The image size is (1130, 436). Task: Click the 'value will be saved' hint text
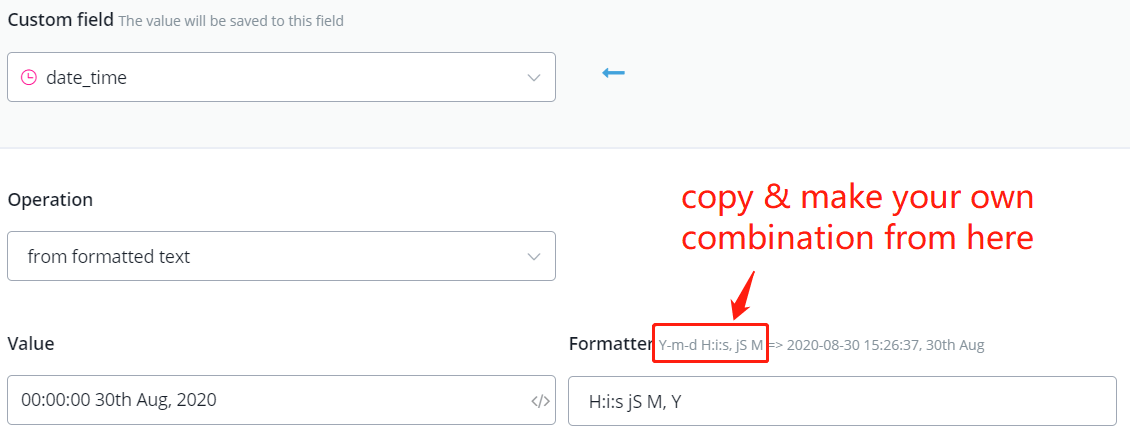click(x=231, y=21)
